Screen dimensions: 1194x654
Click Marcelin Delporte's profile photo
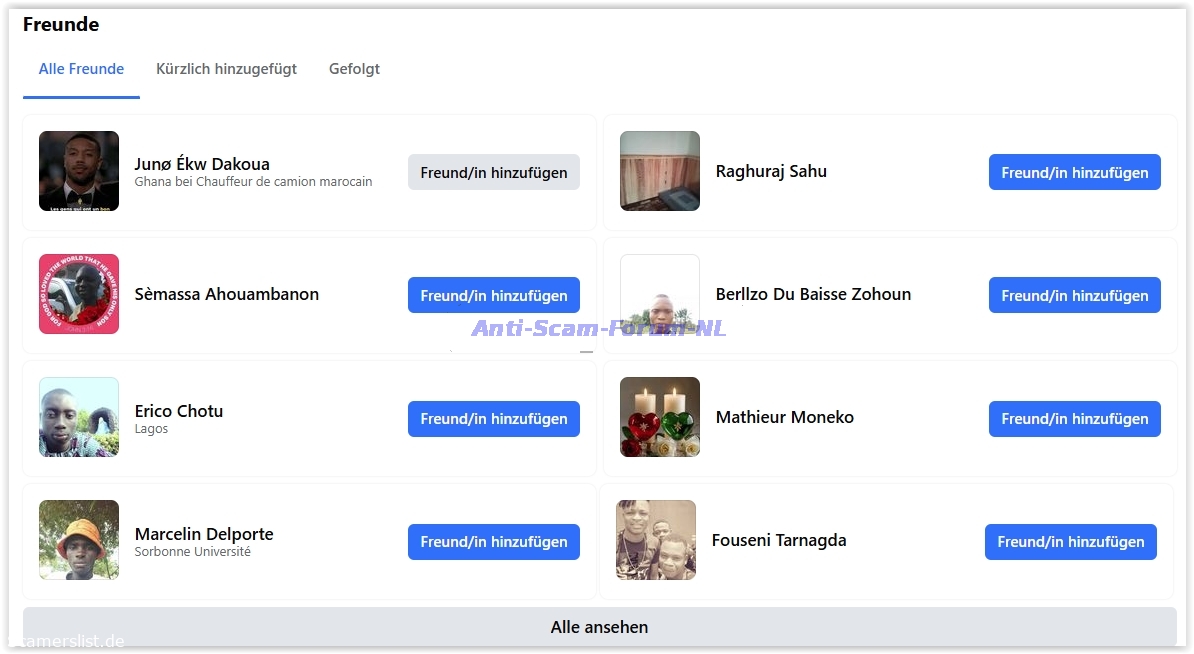79,540
